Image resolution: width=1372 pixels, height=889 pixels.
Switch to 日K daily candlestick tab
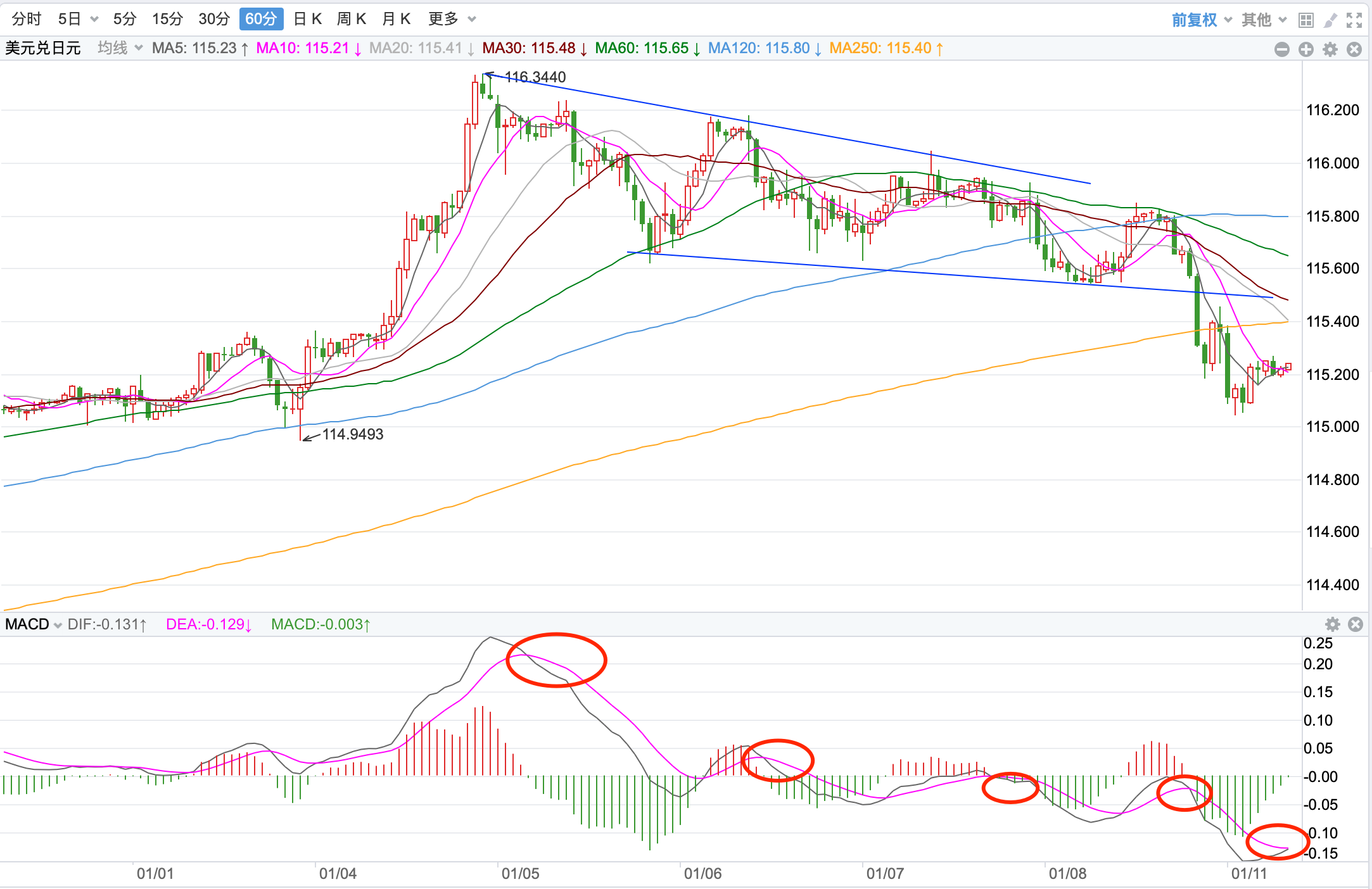point(308,19)
